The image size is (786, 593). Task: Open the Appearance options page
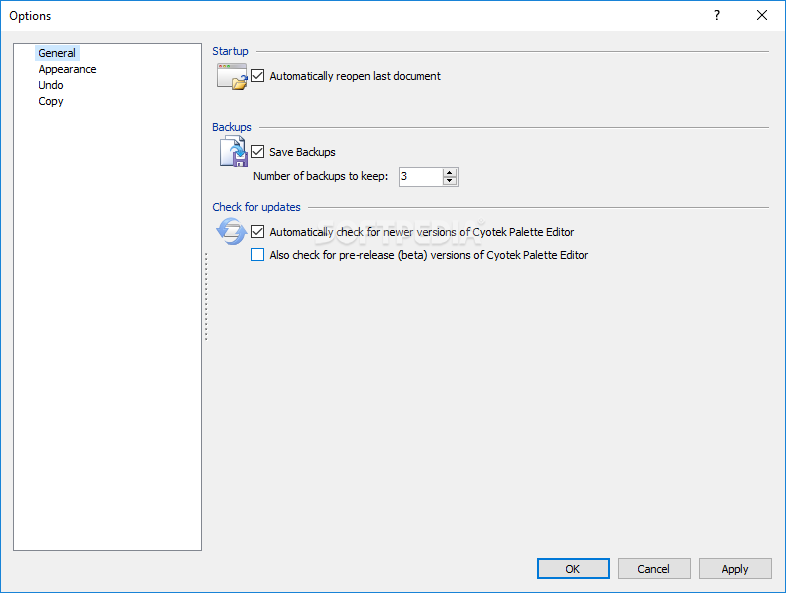click(67, 69)
